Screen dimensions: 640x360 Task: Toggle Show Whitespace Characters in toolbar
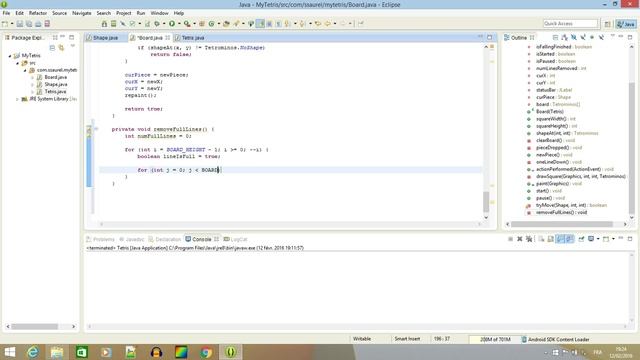click(x=278, y=24)
